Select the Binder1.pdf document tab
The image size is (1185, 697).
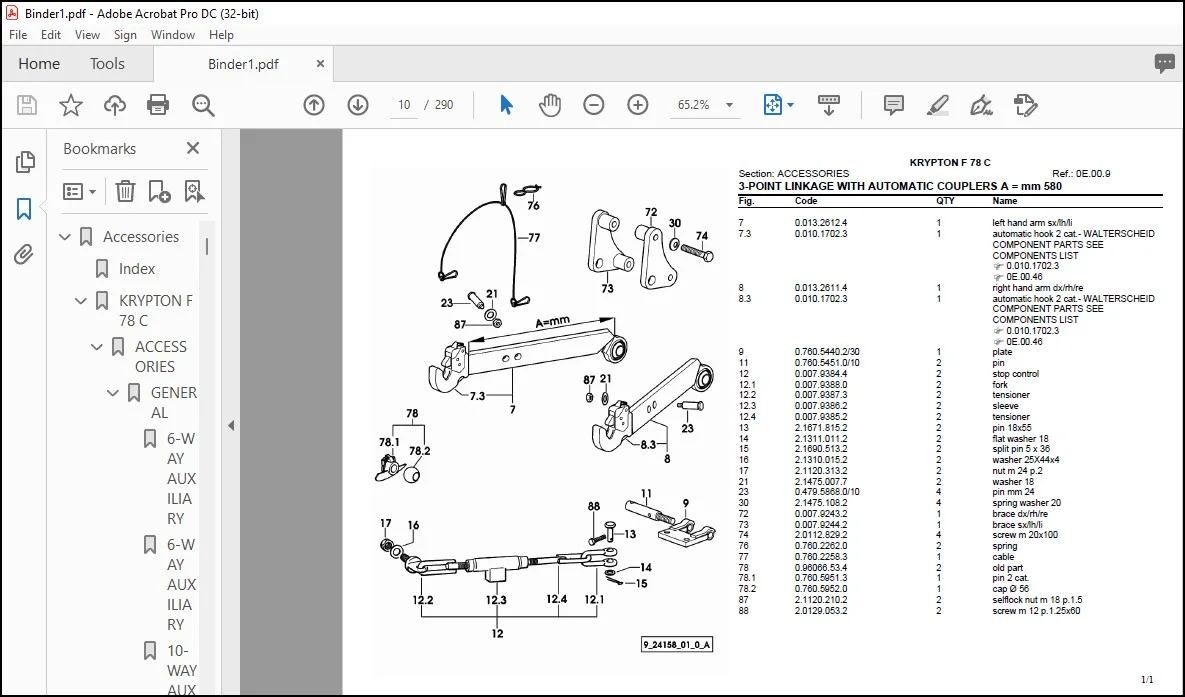(243, 64)
